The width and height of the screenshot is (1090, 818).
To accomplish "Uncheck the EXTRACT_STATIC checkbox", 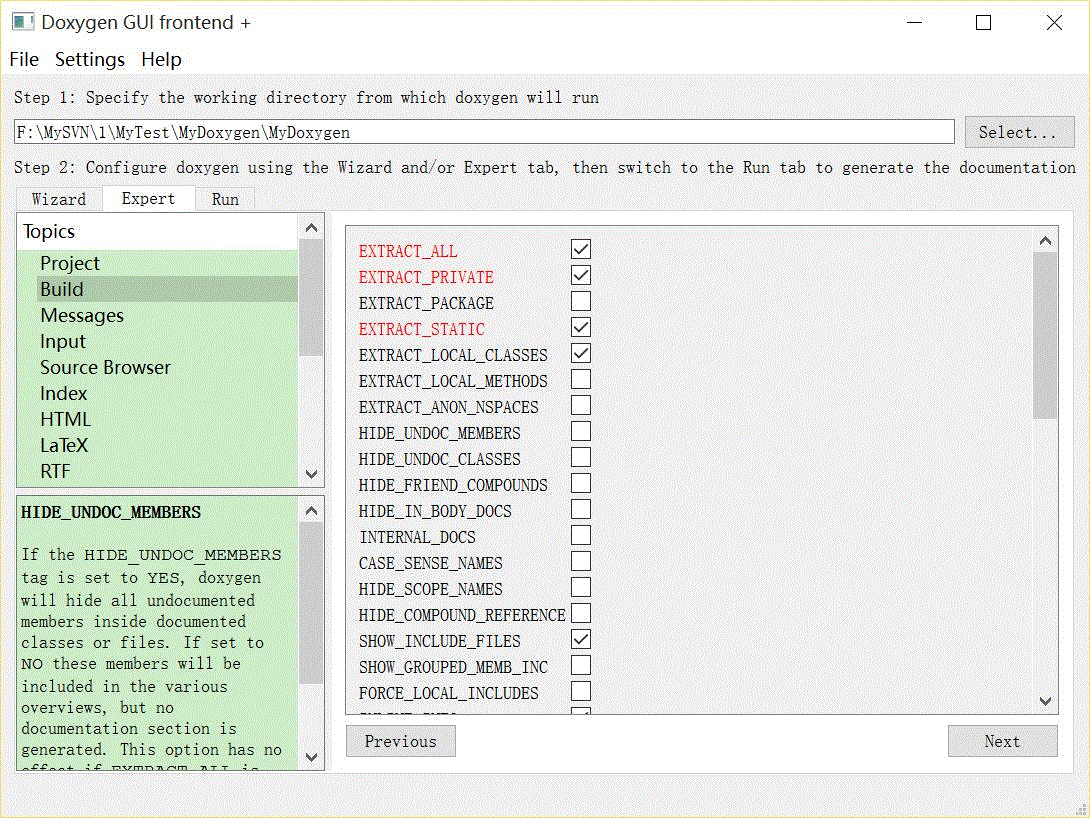I will point(581,327).
